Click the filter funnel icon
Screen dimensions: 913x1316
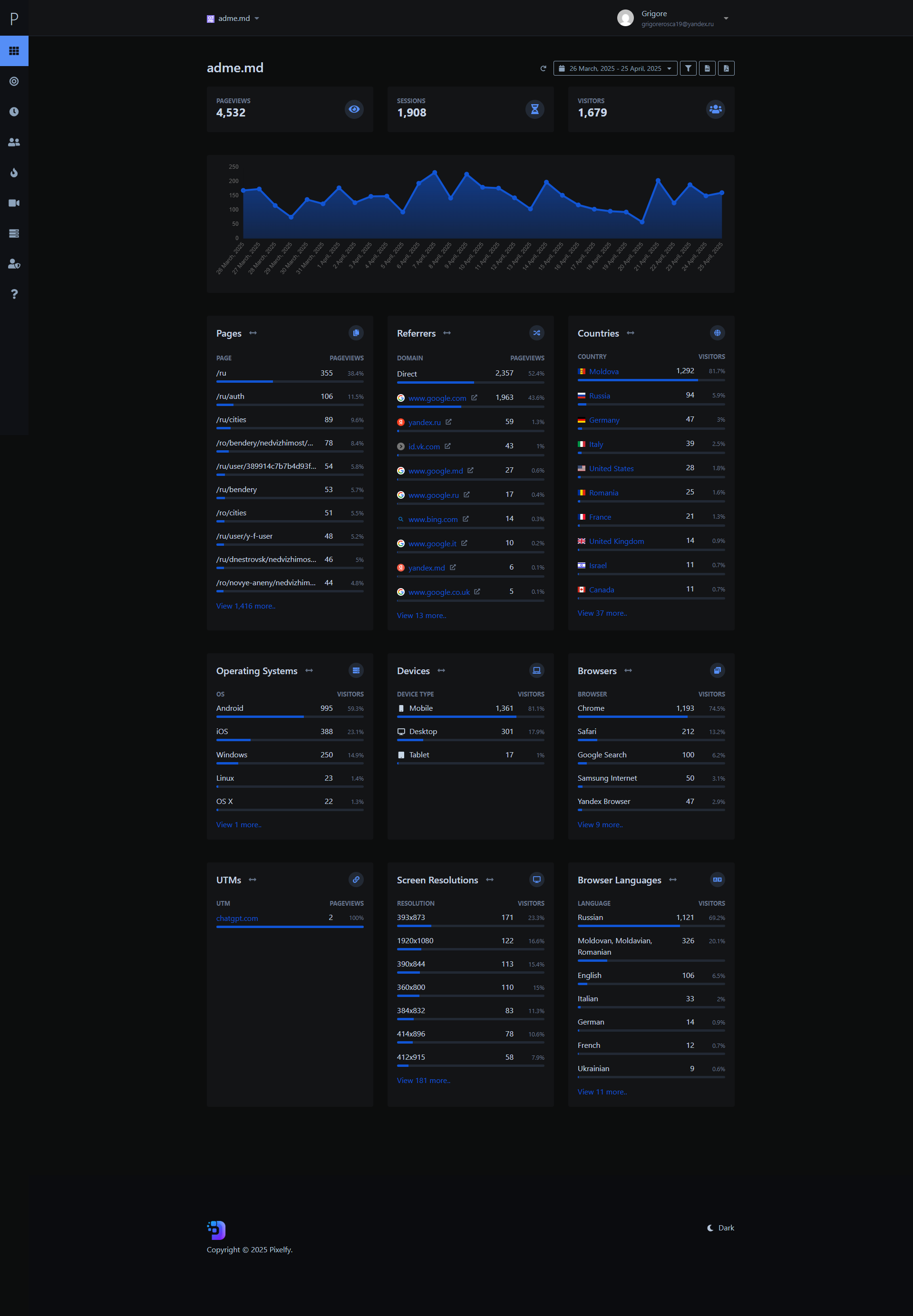688,68
